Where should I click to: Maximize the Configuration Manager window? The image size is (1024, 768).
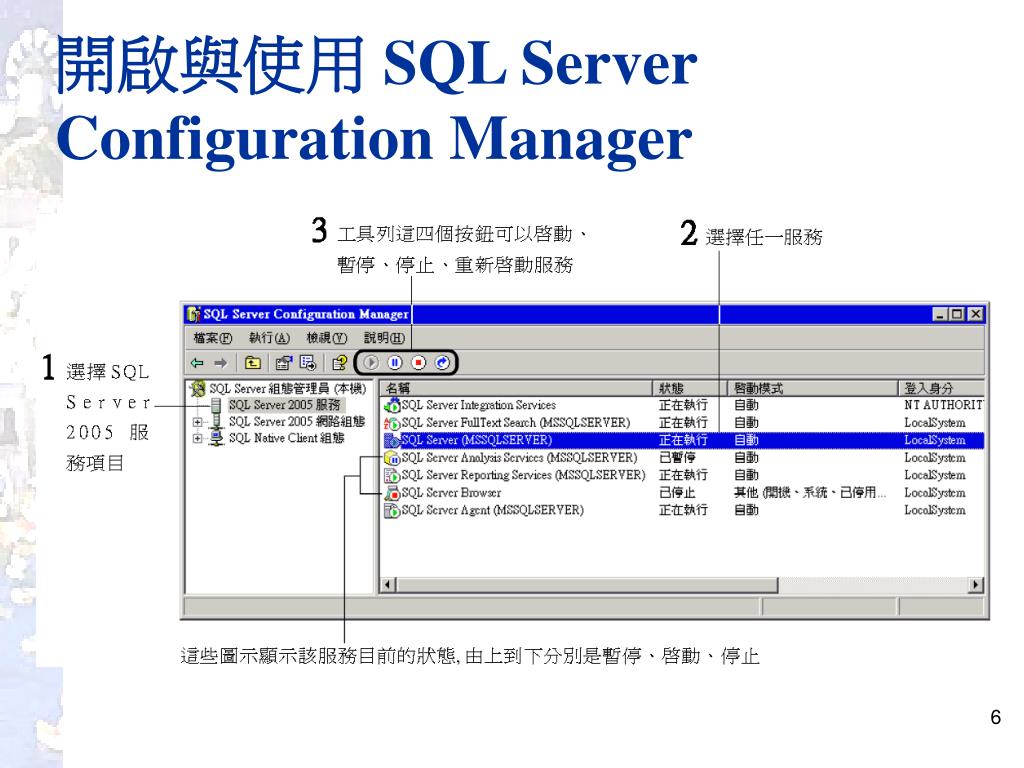(x=957, y=314)
